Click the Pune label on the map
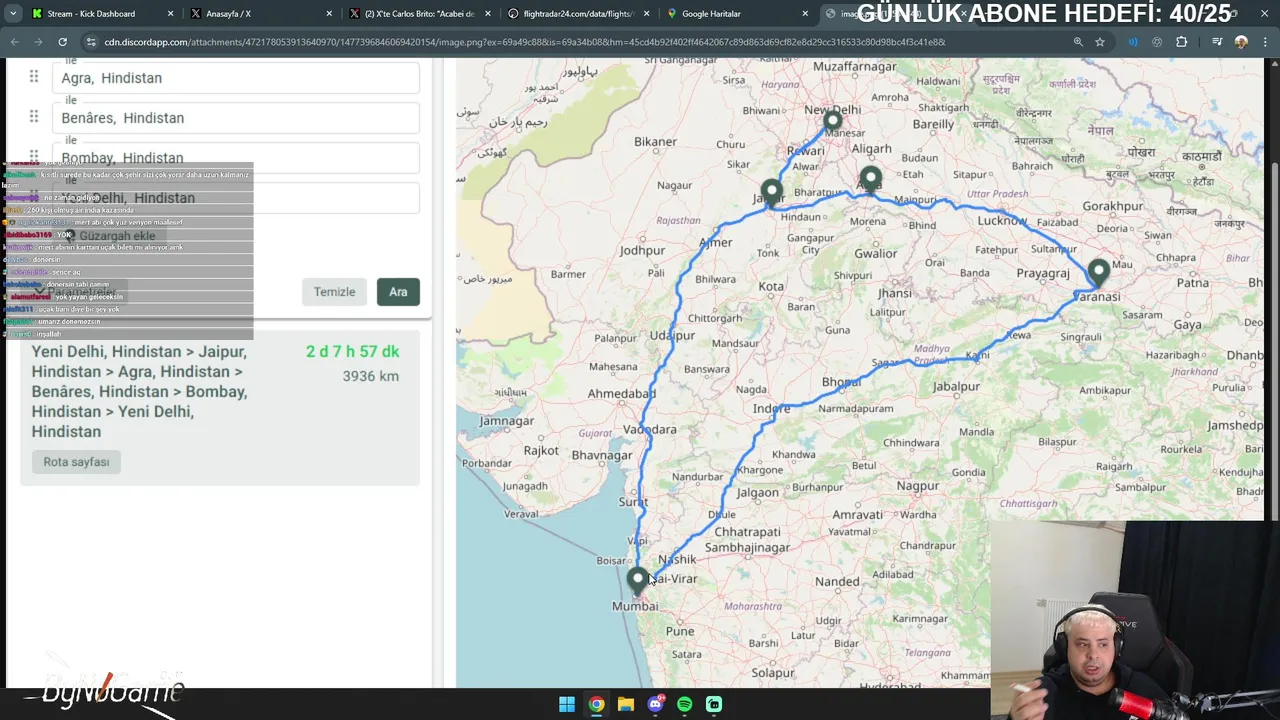Viewport: 1280px width, 720px height. click(679, 631)
